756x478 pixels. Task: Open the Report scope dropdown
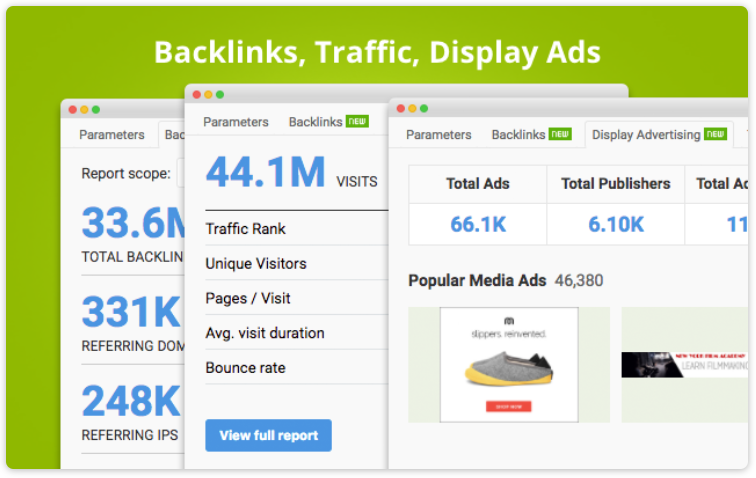pos(181,173)
